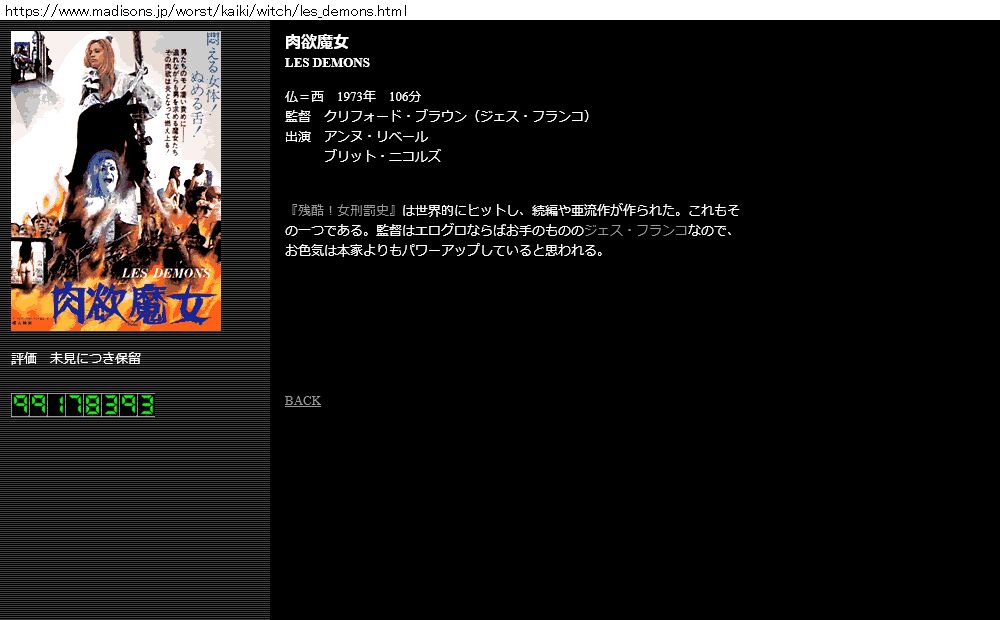Image resolution: width=1000 pixels, height=620 pixels.
Task: Click the BACK link
Action: tap(302, 401)
